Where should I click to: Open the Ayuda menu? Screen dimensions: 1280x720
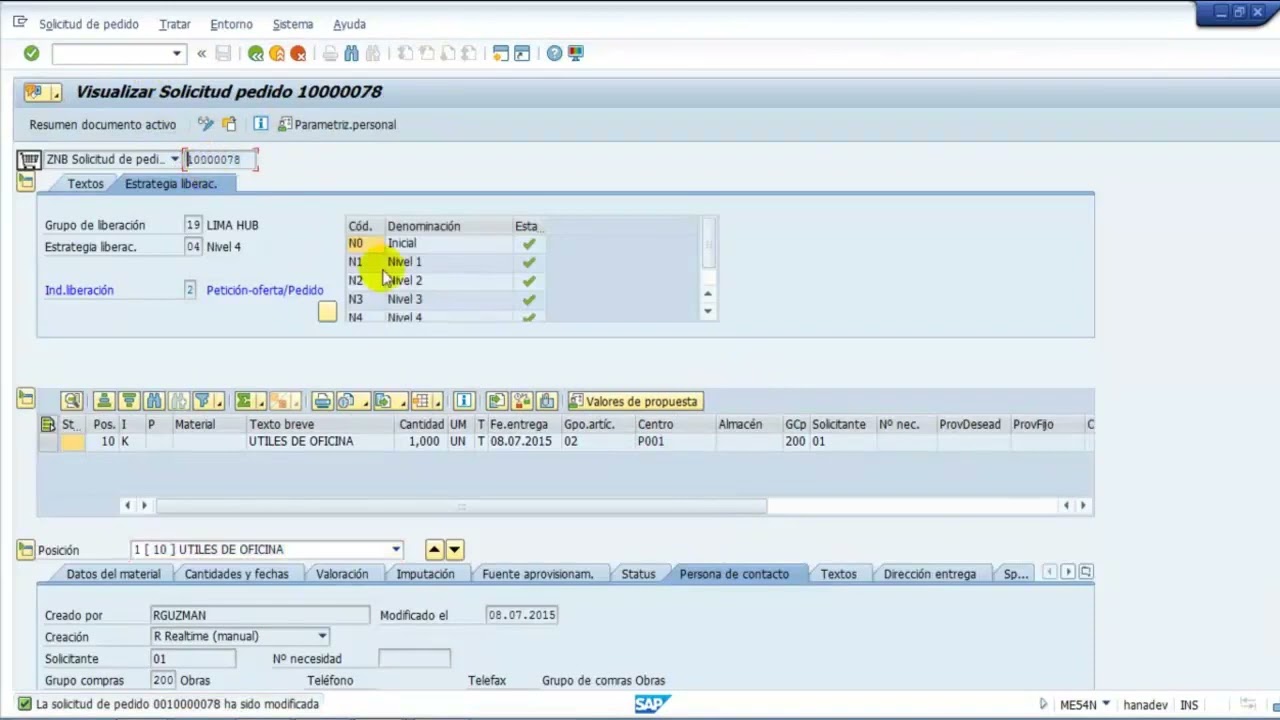[x=349, y=24]
